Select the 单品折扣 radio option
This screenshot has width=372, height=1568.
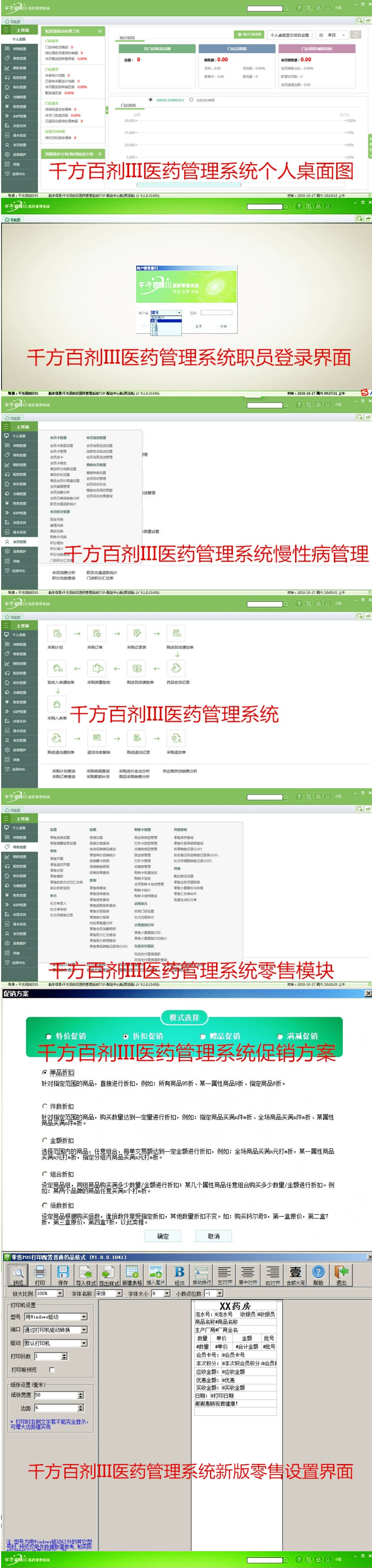coord(45,1073)
